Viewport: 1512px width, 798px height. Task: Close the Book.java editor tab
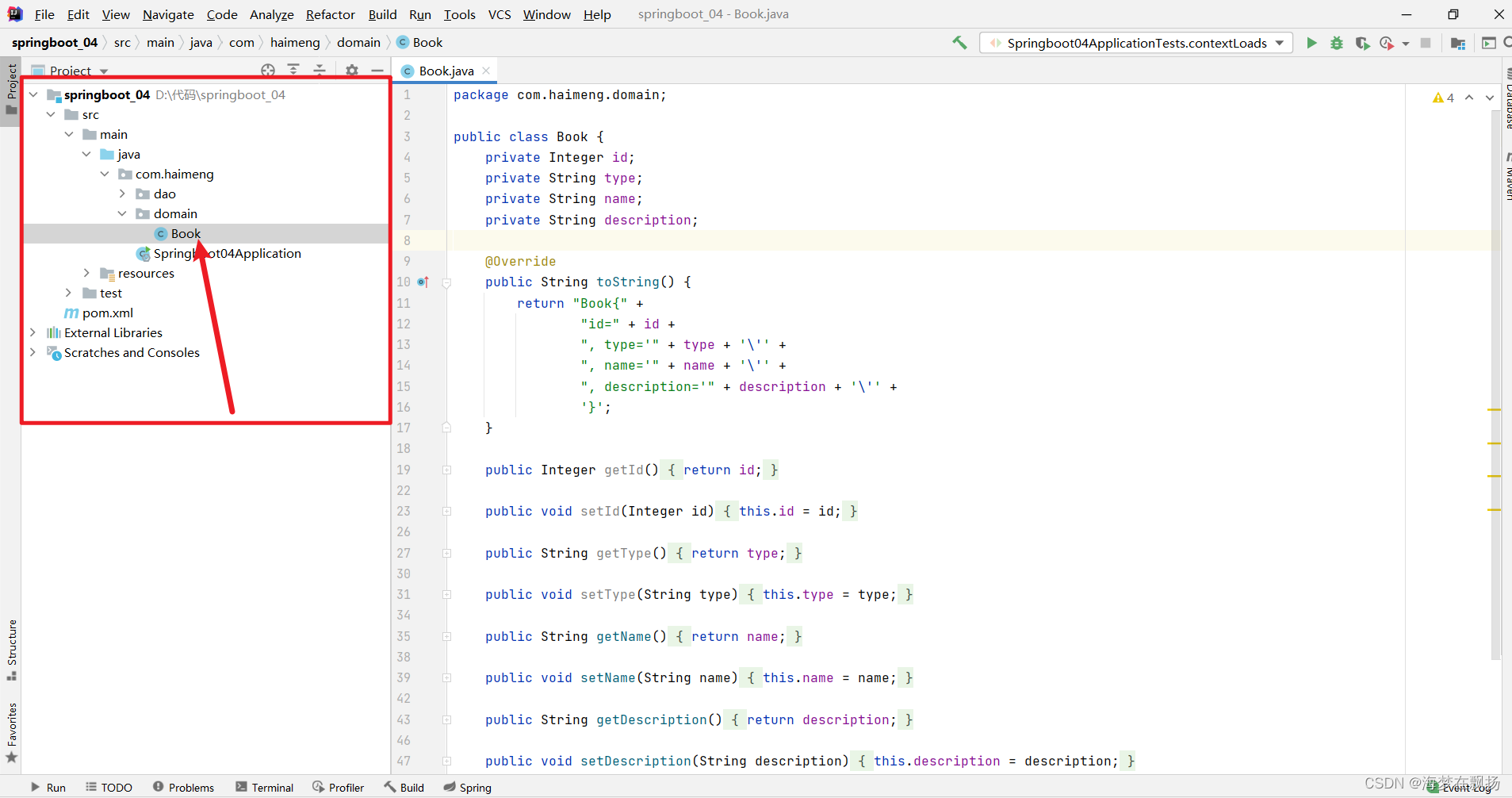point(486,71)
